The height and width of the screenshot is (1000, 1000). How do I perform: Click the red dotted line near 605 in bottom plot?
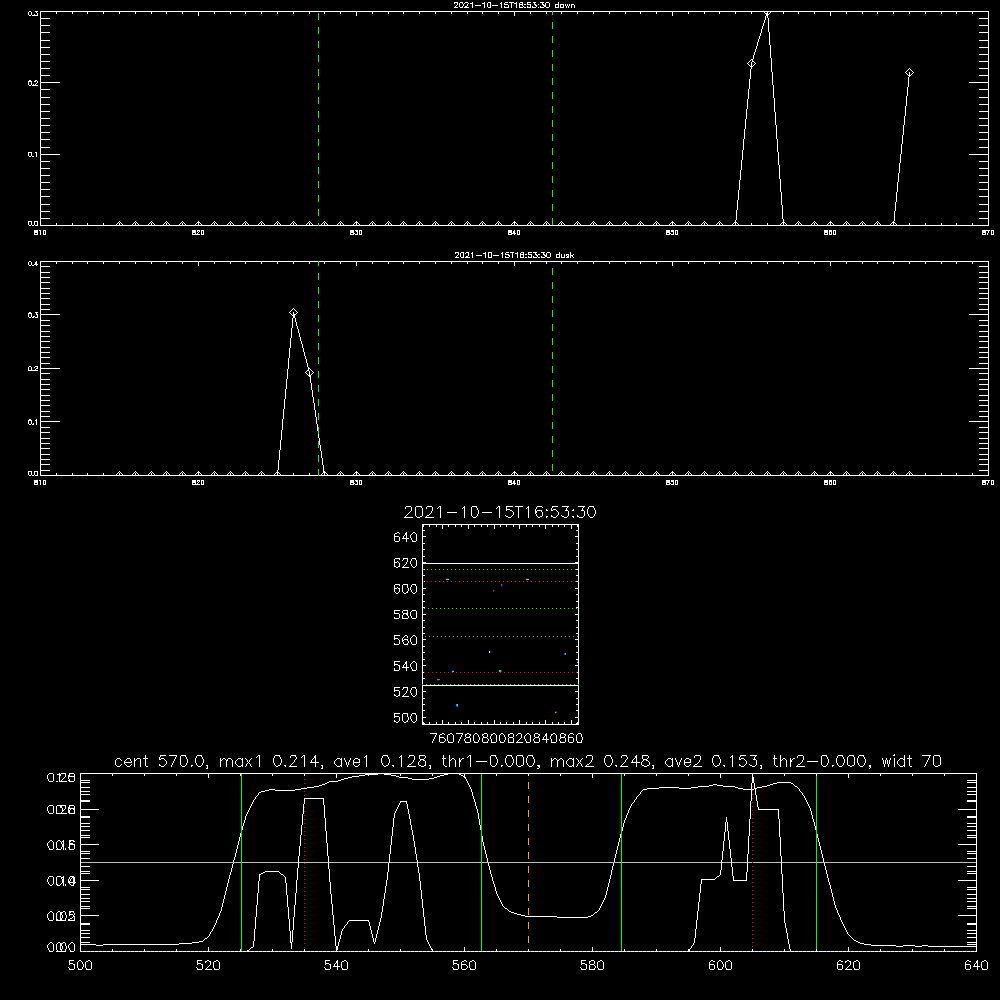pos(753,861)
